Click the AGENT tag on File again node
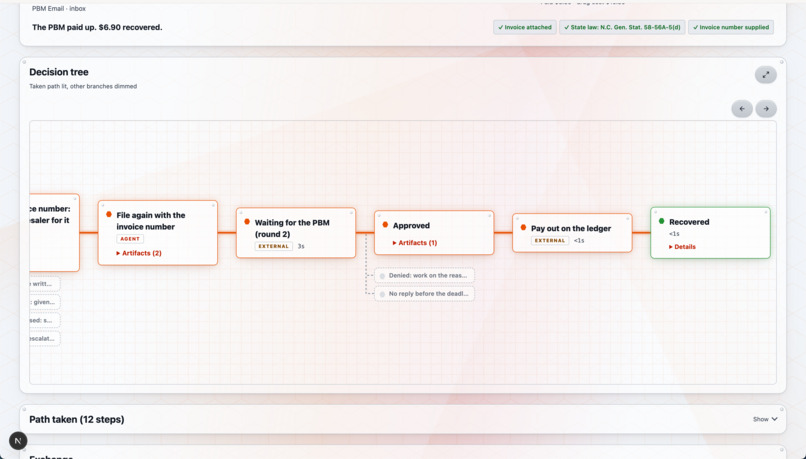Image resolution: width=806 pixels, height=459 pixels. 130,239
